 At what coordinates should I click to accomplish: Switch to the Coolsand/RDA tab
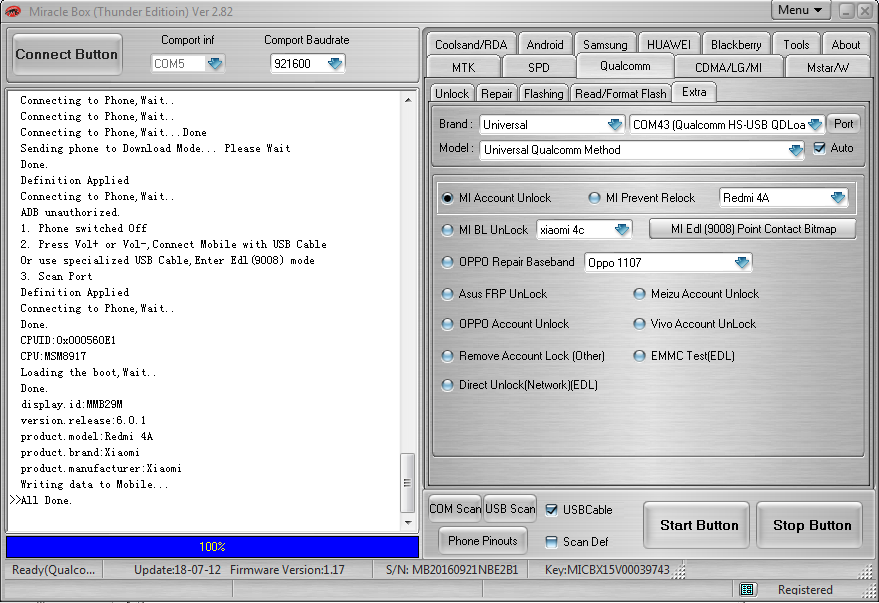pyautogui.click(x=471, y=44)
